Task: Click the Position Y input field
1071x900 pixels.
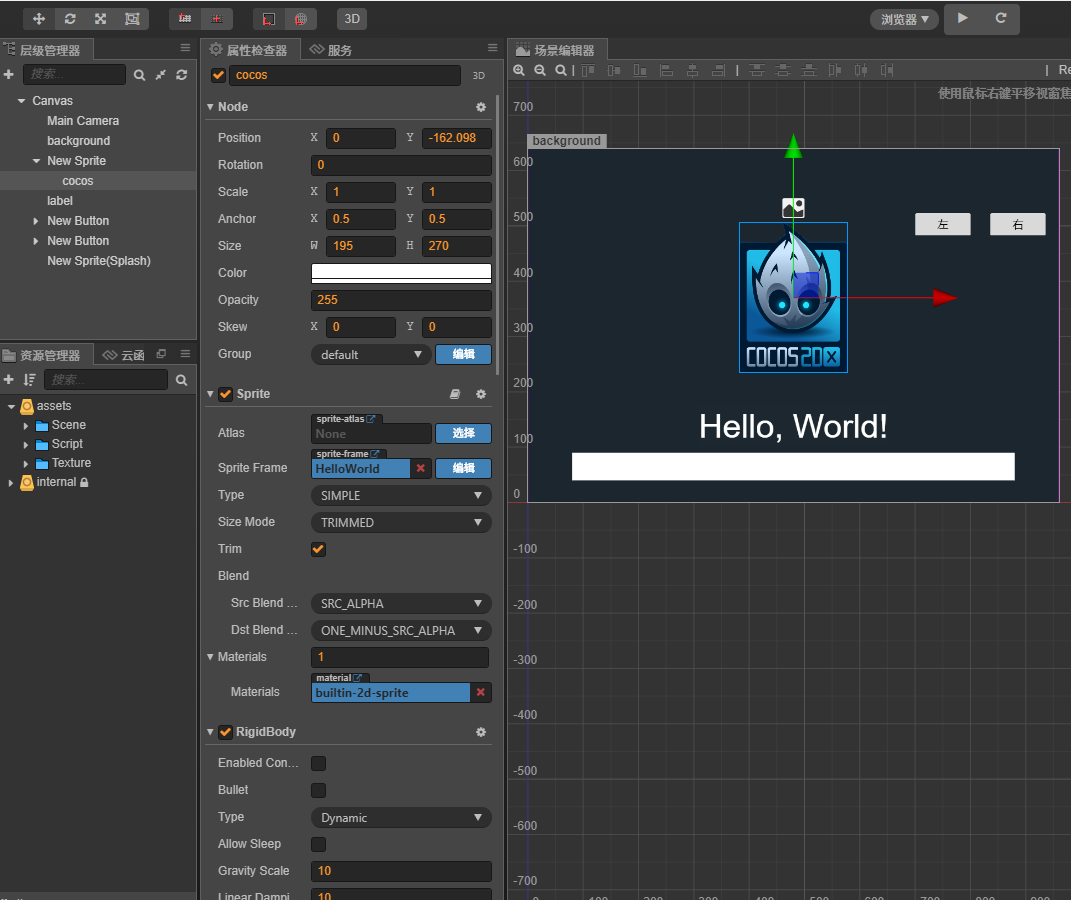Action: pyautogui.click(x=456, y=138)
